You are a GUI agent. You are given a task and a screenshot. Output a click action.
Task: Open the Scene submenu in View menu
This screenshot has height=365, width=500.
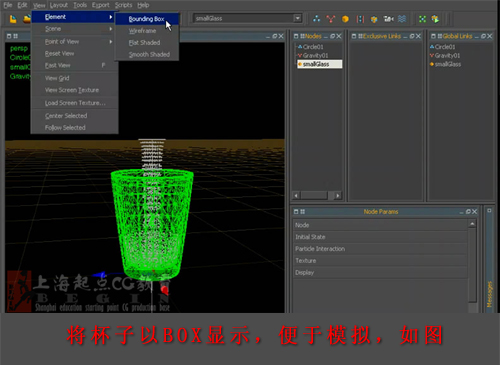click(75, 29)
